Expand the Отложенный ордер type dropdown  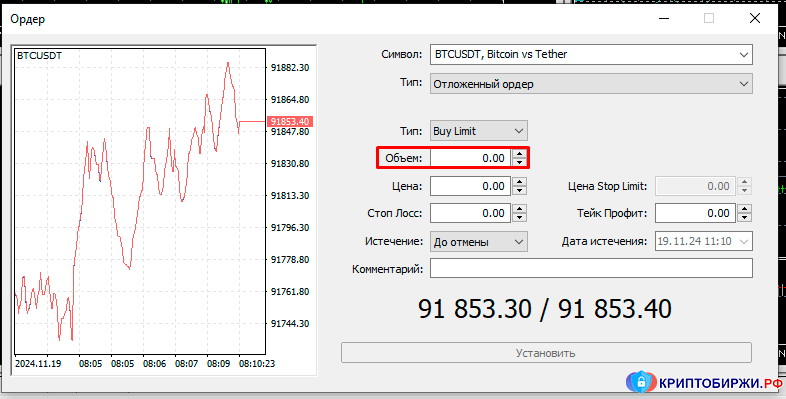[x=592, y=84]
